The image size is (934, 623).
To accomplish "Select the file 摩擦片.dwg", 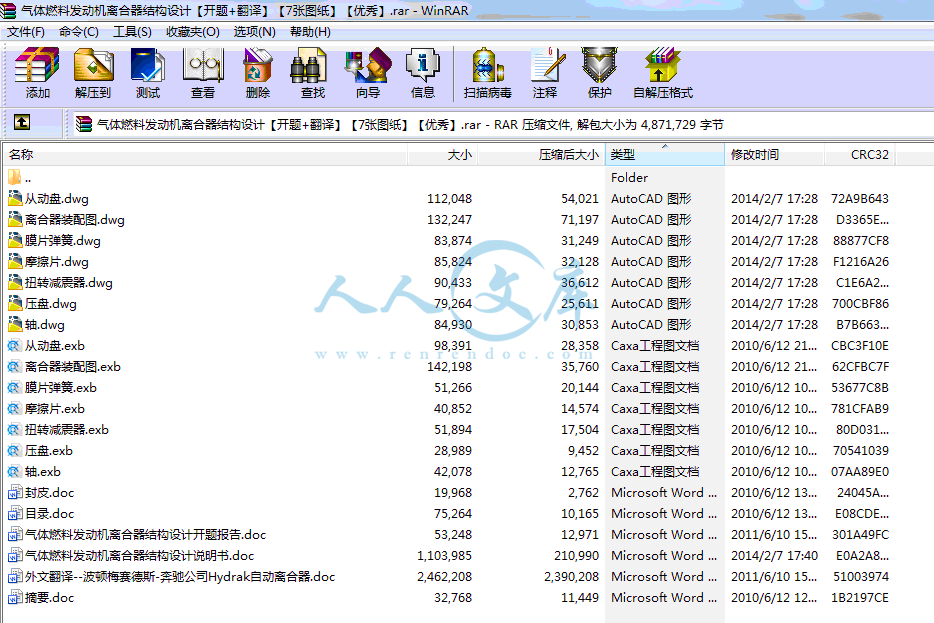I will tap(57, 262).
